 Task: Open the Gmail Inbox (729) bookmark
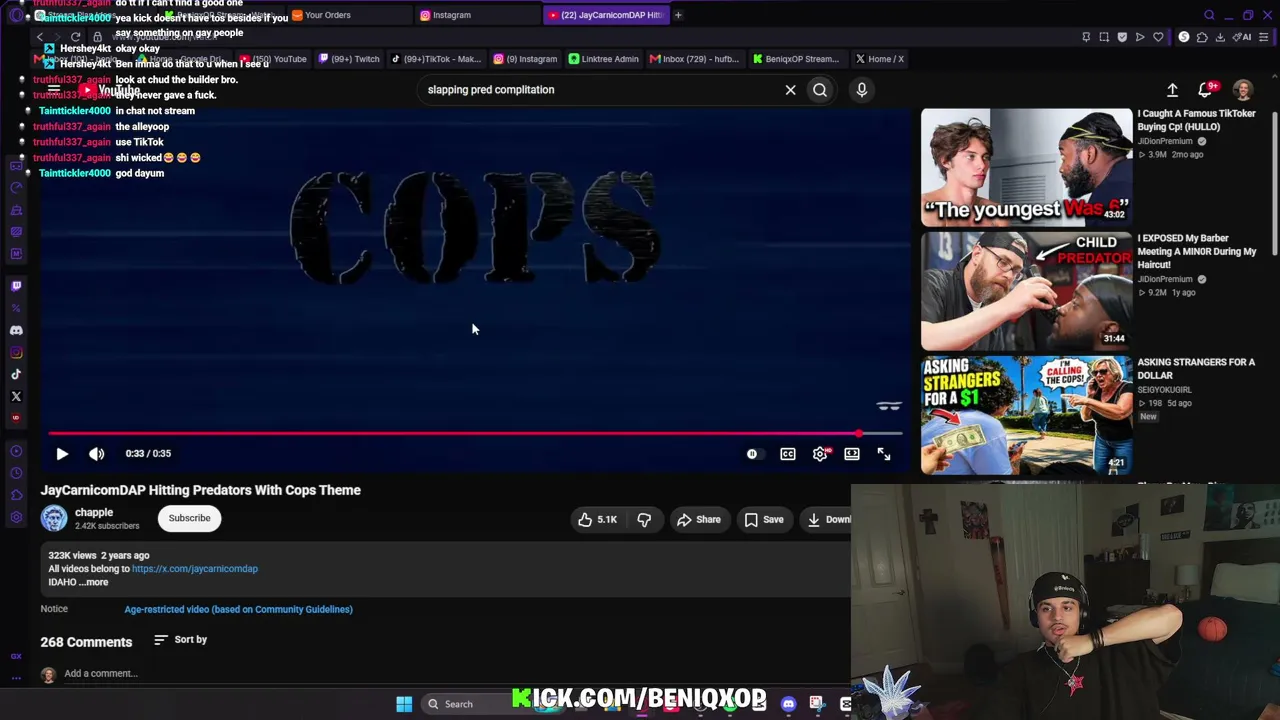click(x=694, y=59)
